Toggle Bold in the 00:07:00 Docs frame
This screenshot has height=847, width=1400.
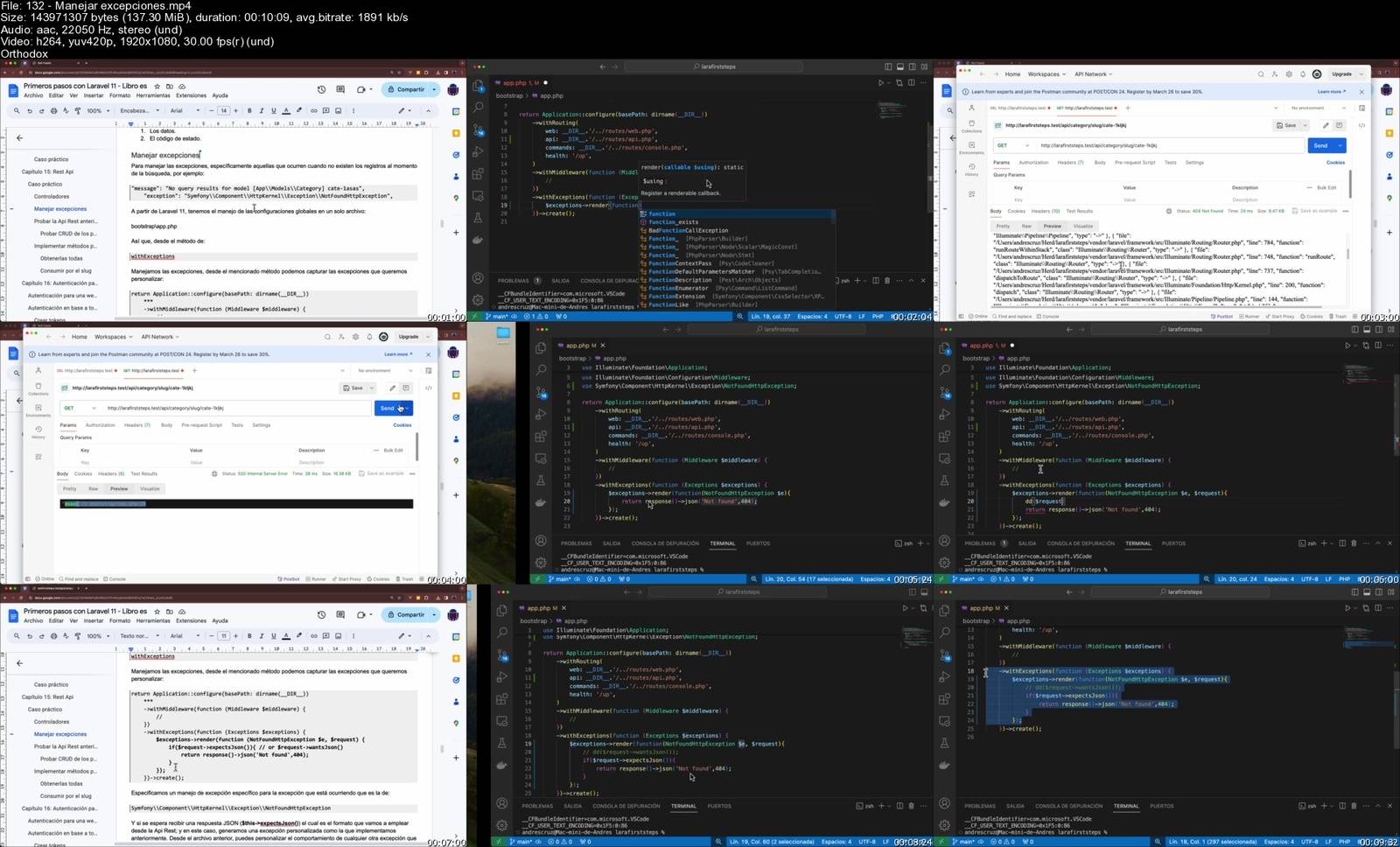(249, 636)
